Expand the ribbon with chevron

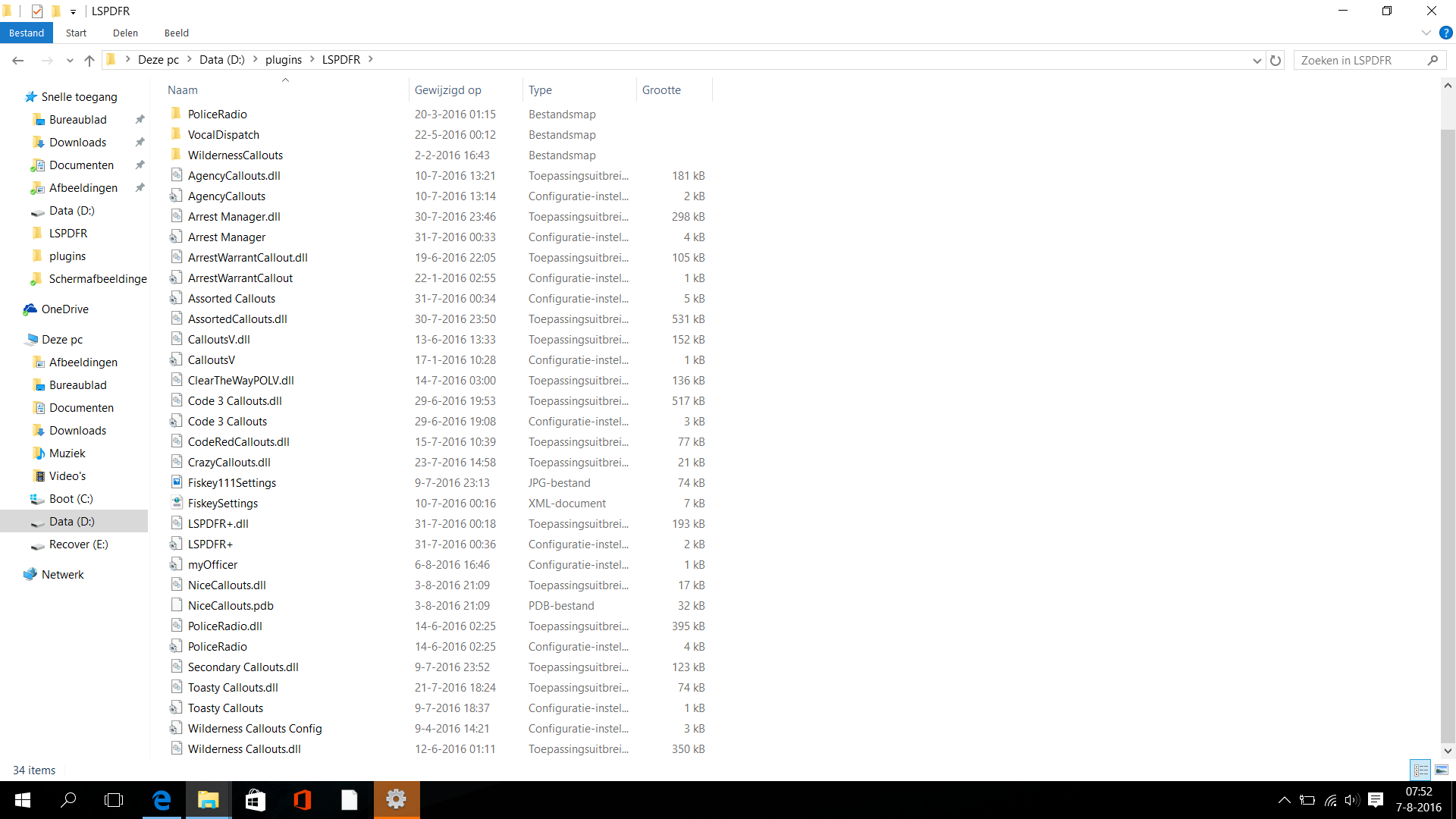pyautogui.click(x=1426, y=33)
